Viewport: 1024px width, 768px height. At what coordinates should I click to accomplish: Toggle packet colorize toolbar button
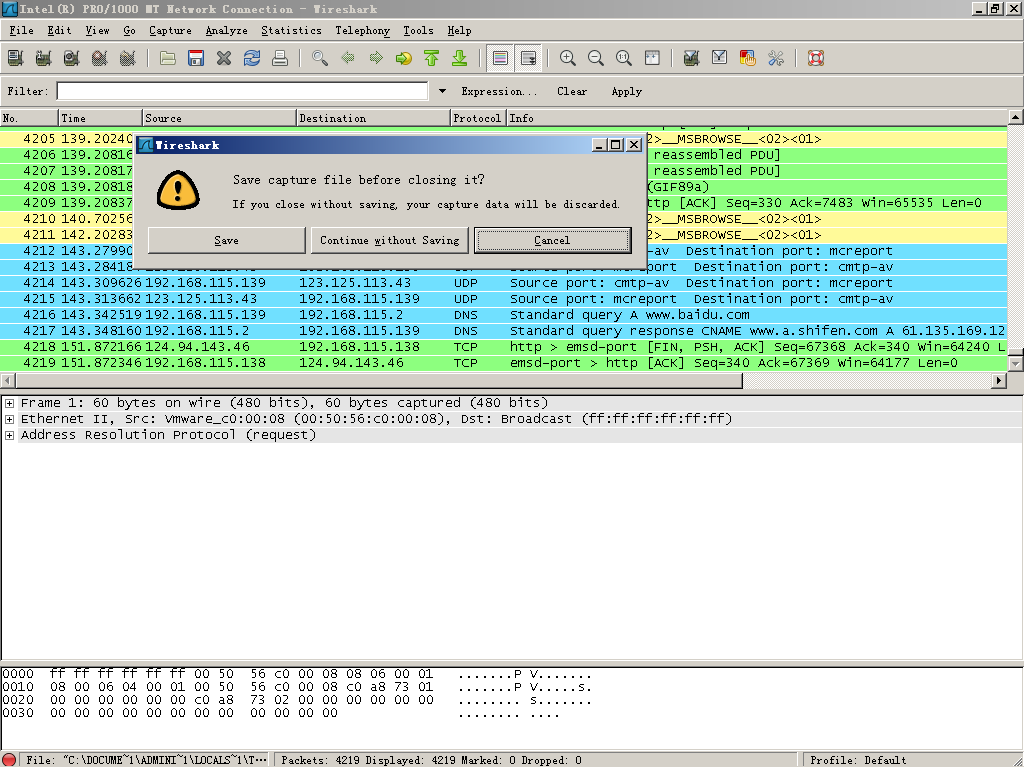coord(500,58)
